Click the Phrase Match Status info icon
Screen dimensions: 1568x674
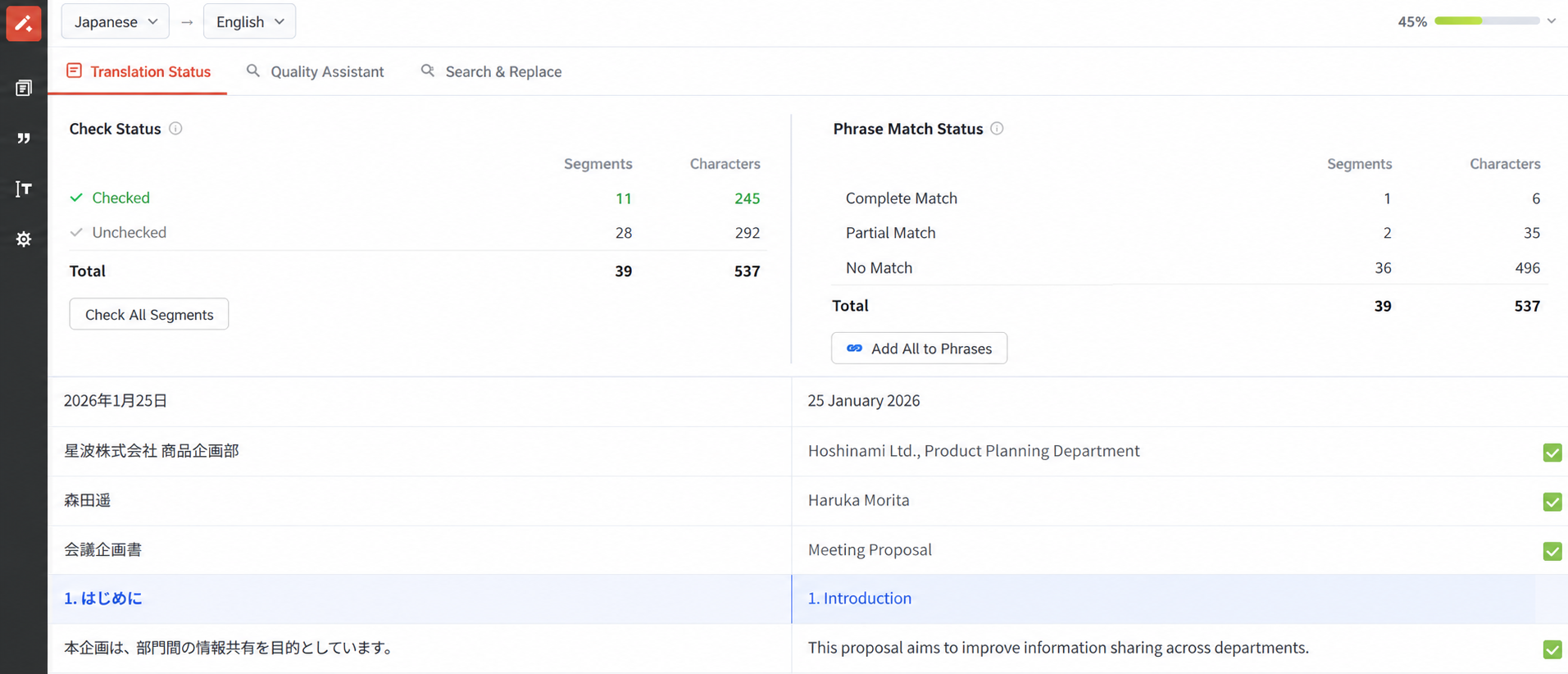click(997, 129)
